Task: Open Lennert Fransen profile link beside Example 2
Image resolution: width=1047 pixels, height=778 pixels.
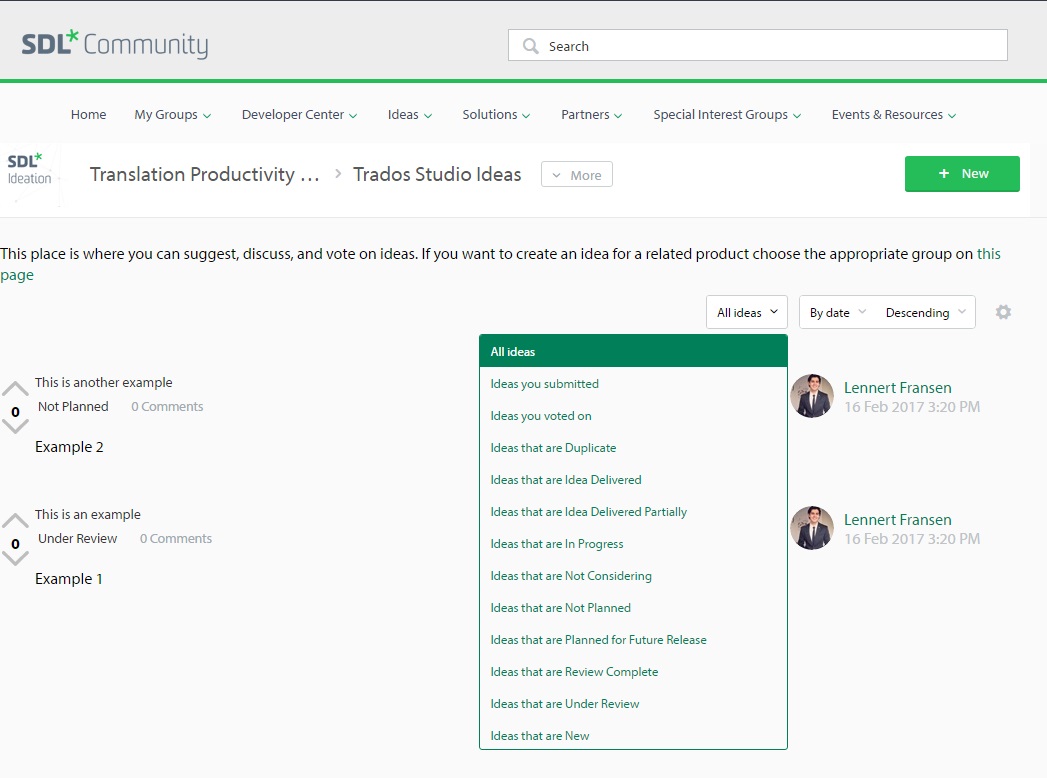Action: [x=897, y=387]
